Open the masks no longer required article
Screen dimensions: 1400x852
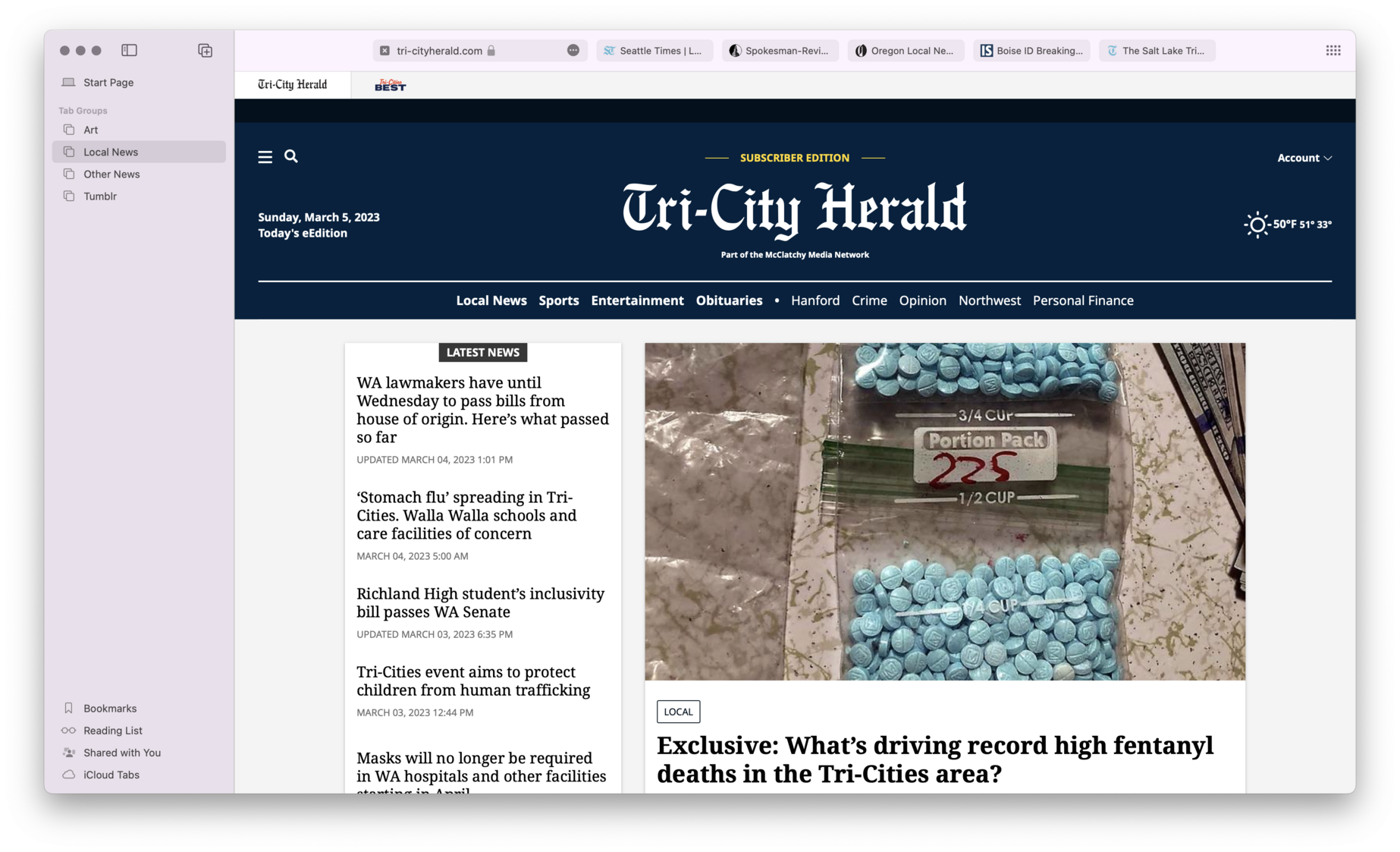[x=481, y=771]
